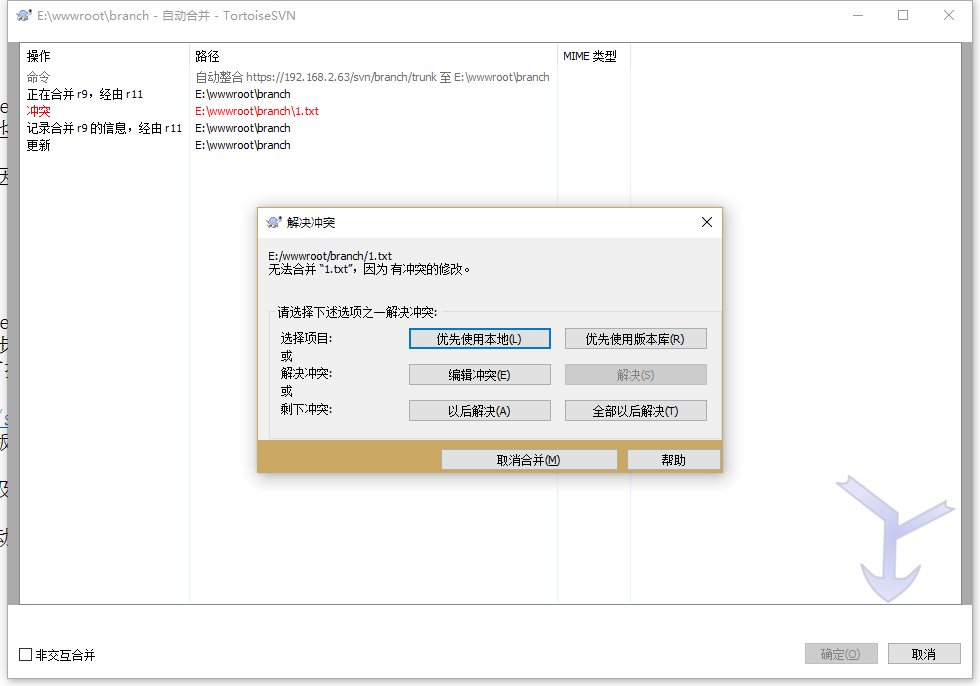Sort by the 路径 column header
Viewport: 980px width, 686px height.
(x=372, y=56)
